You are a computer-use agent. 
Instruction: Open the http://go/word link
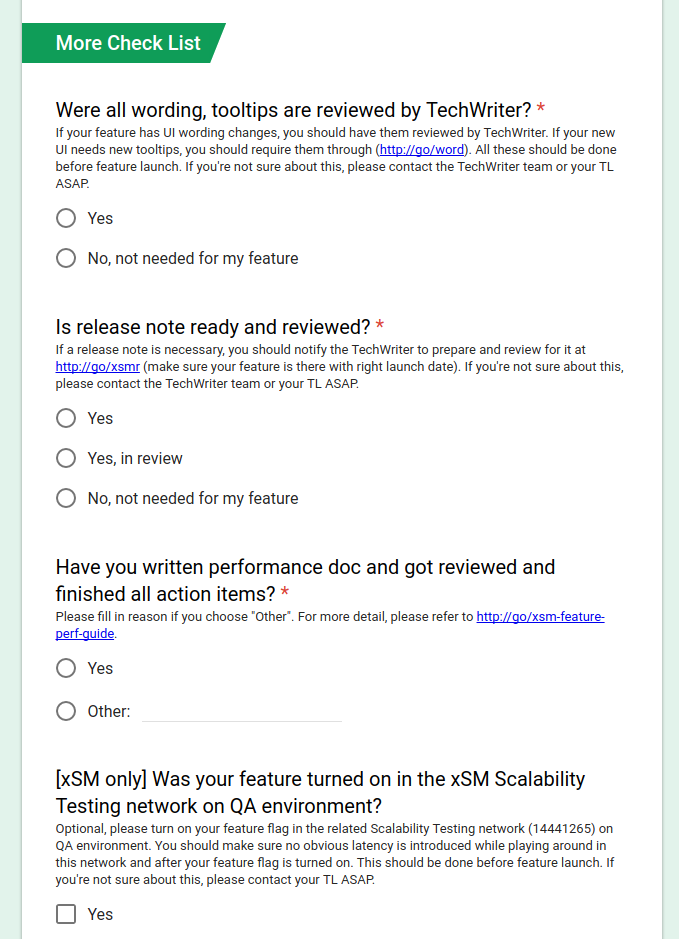point(422,150)
